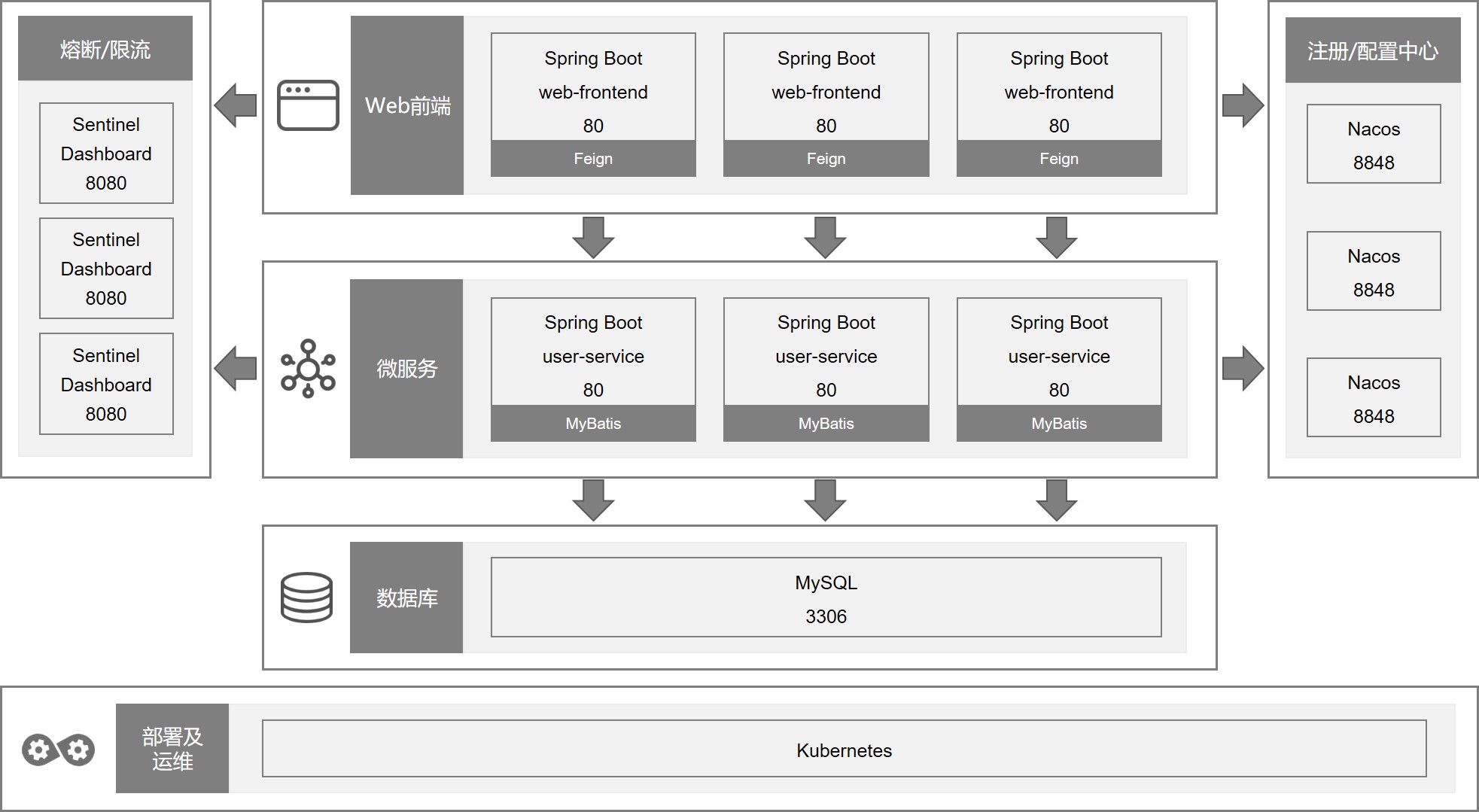This screenshot has width=1479, height=812.
Task: Click the right arrow from 微服务 toward Nacos
Action: coord(1243,369)
